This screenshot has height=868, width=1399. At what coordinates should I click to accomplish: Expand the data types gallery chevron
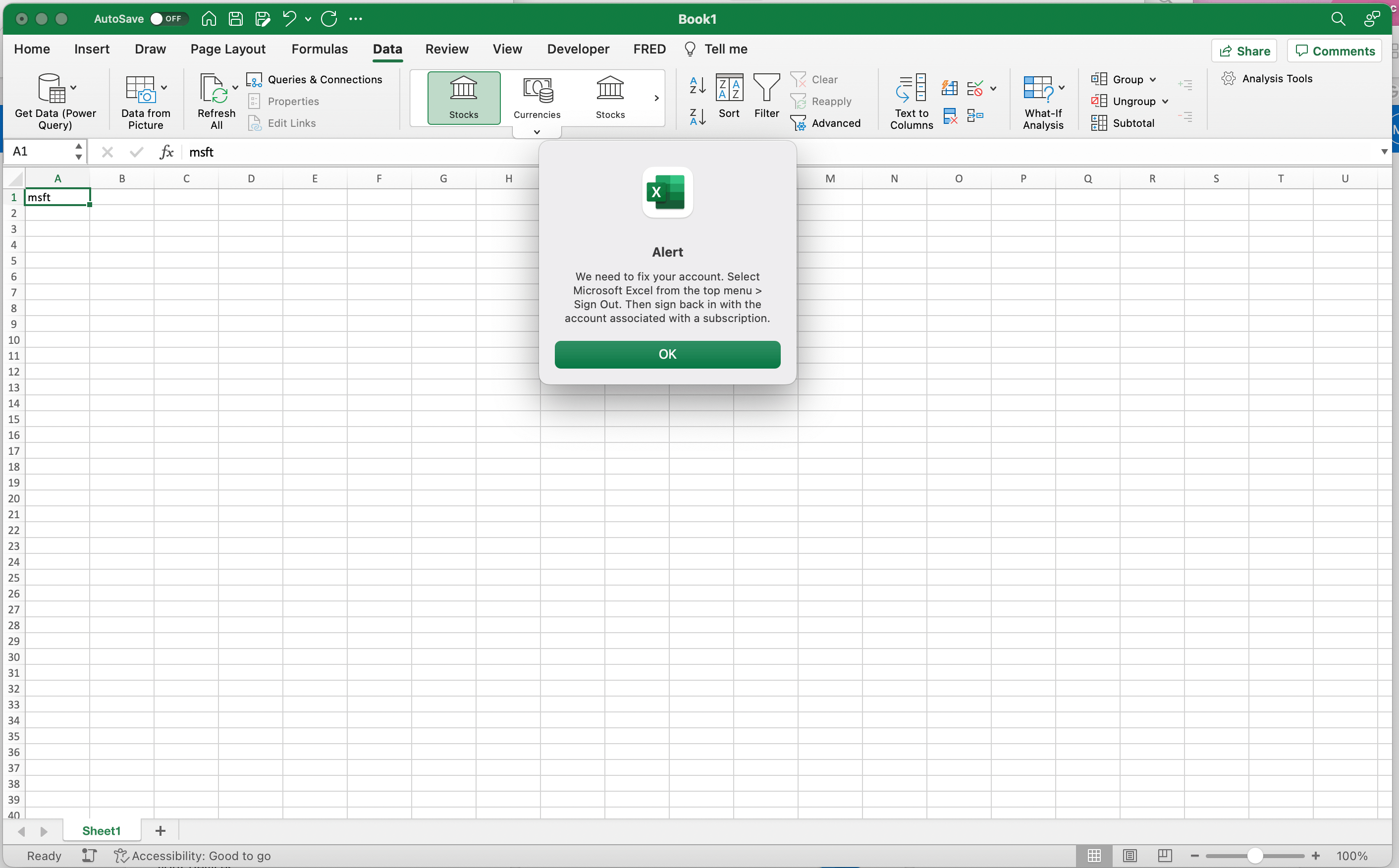pos(537,132)
